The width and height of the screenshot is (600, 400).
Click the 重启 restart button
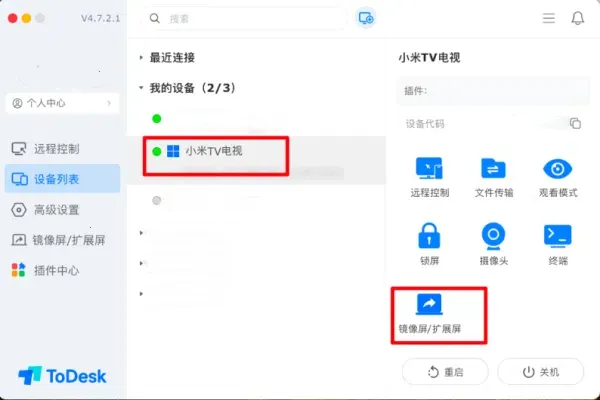(x=445, y=372)
